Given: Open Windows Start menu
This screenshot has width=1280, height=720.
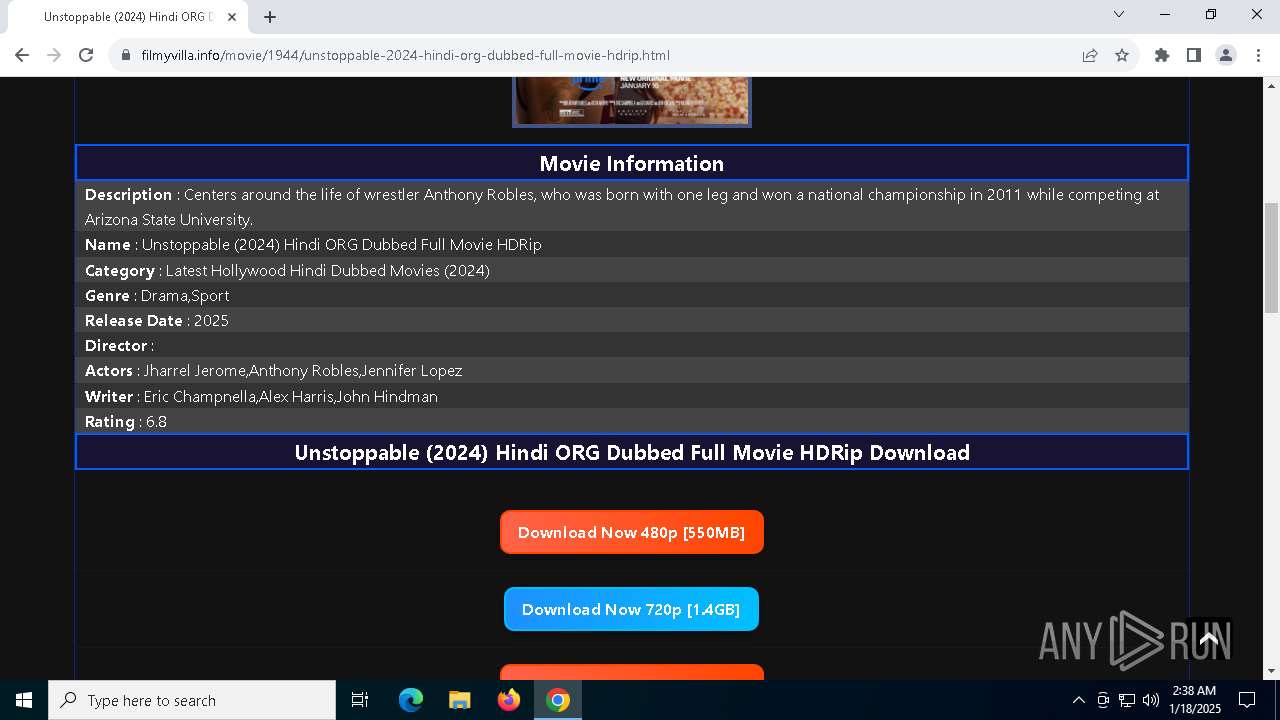Looking at the screenshot, I should coord(24,700).
